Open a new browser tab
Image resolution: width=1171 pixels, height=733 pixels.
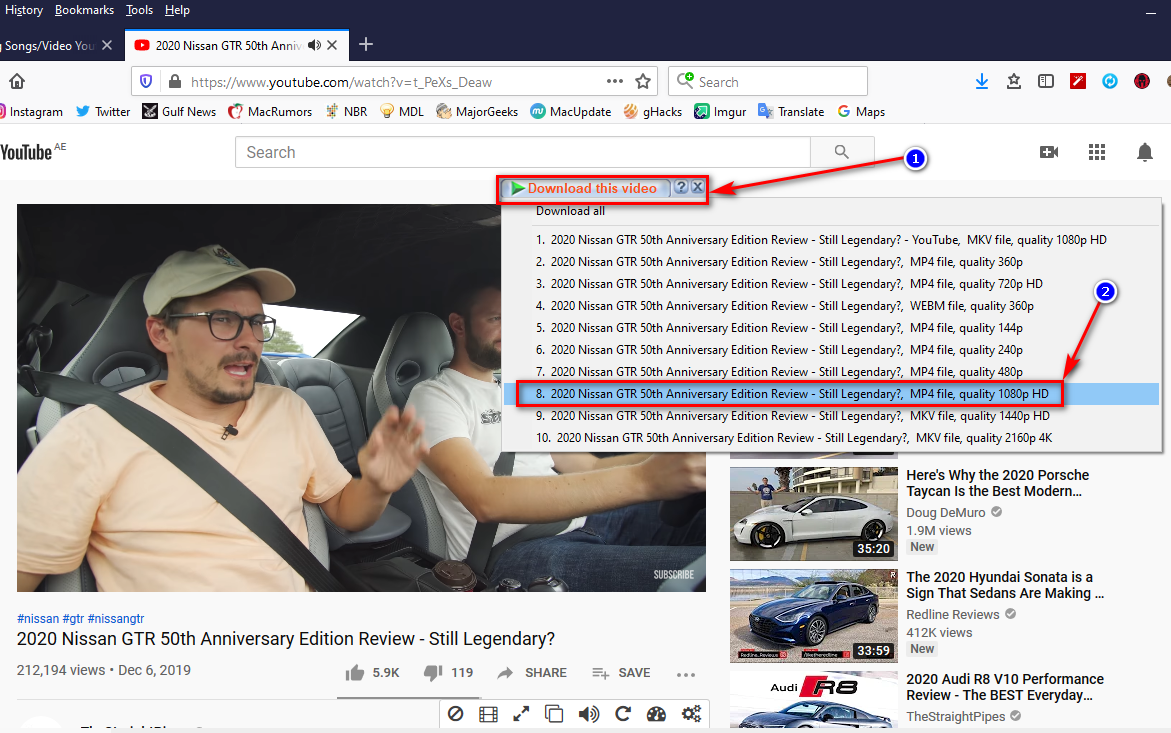(x=366, y=45)
